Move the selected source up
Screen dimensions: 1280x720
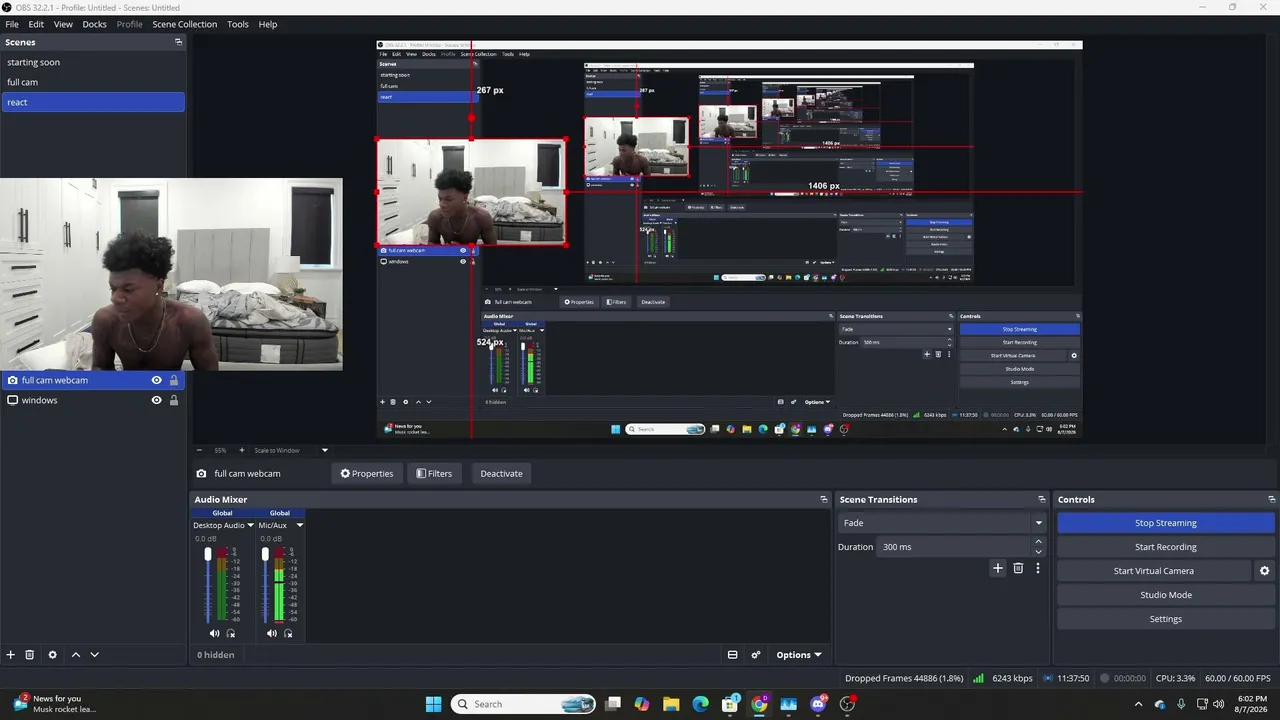[x=75, y=655]
